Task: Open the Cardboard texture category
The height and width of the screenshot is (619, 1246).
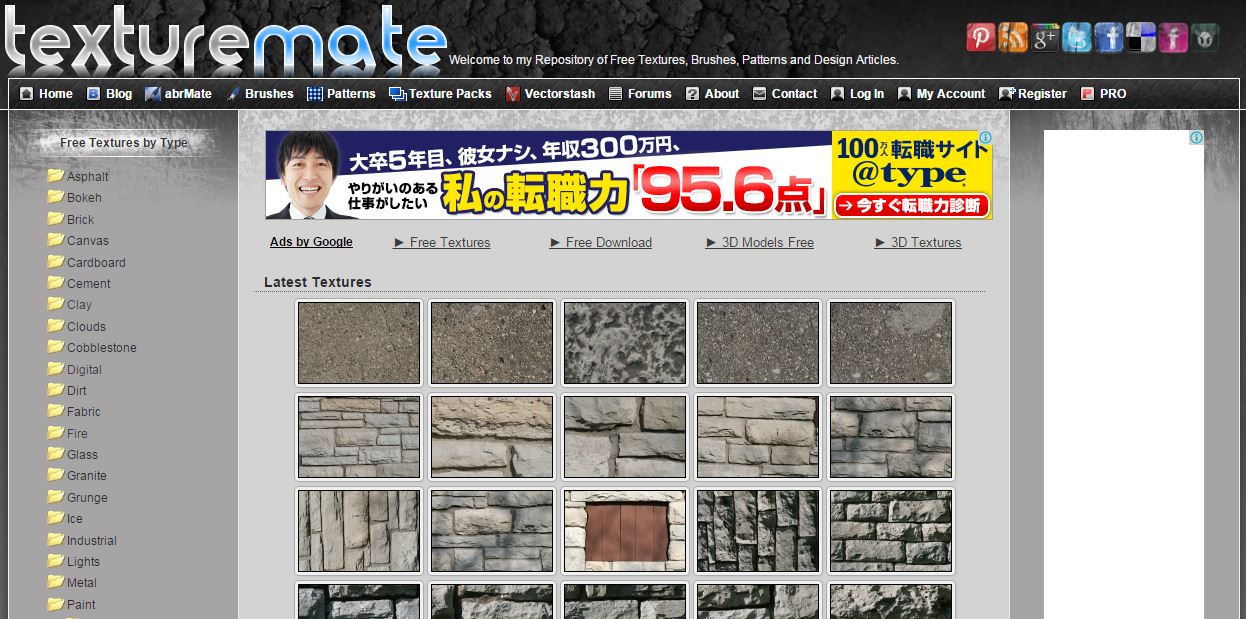Action: (96, 262)
